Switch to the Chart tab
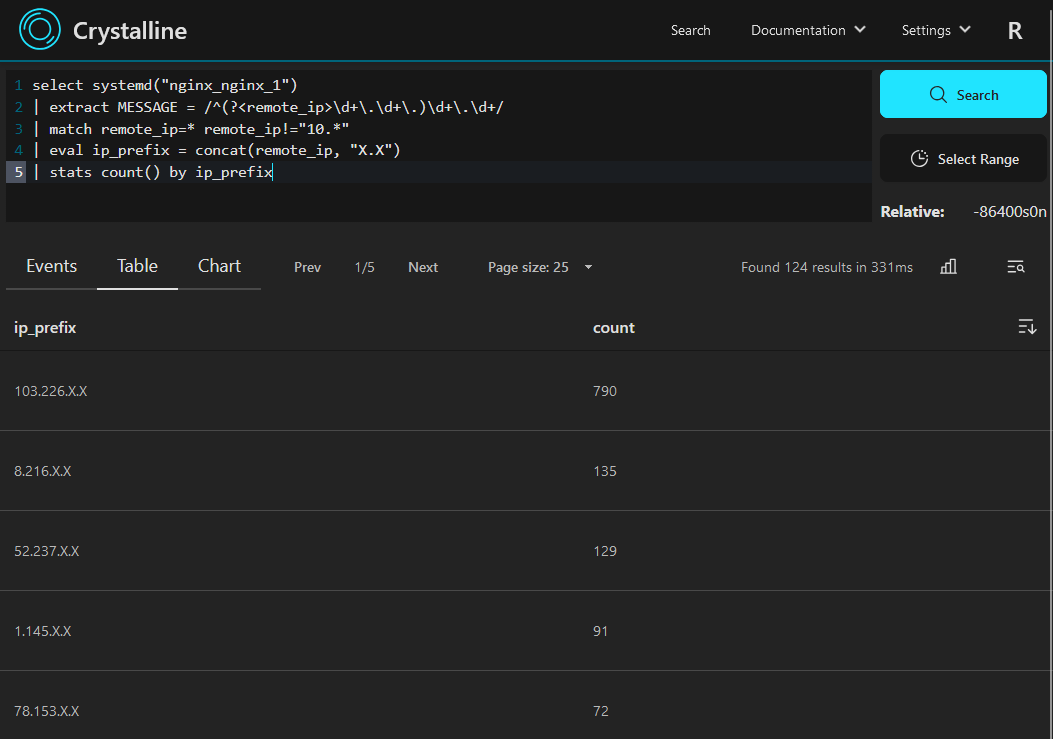 pos(220,266)
